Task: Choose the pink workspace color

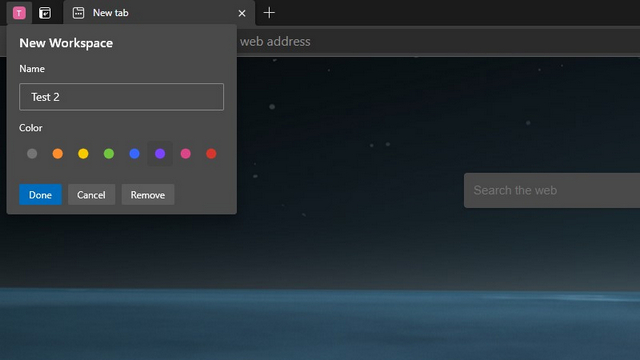Action: coord(186,153)
